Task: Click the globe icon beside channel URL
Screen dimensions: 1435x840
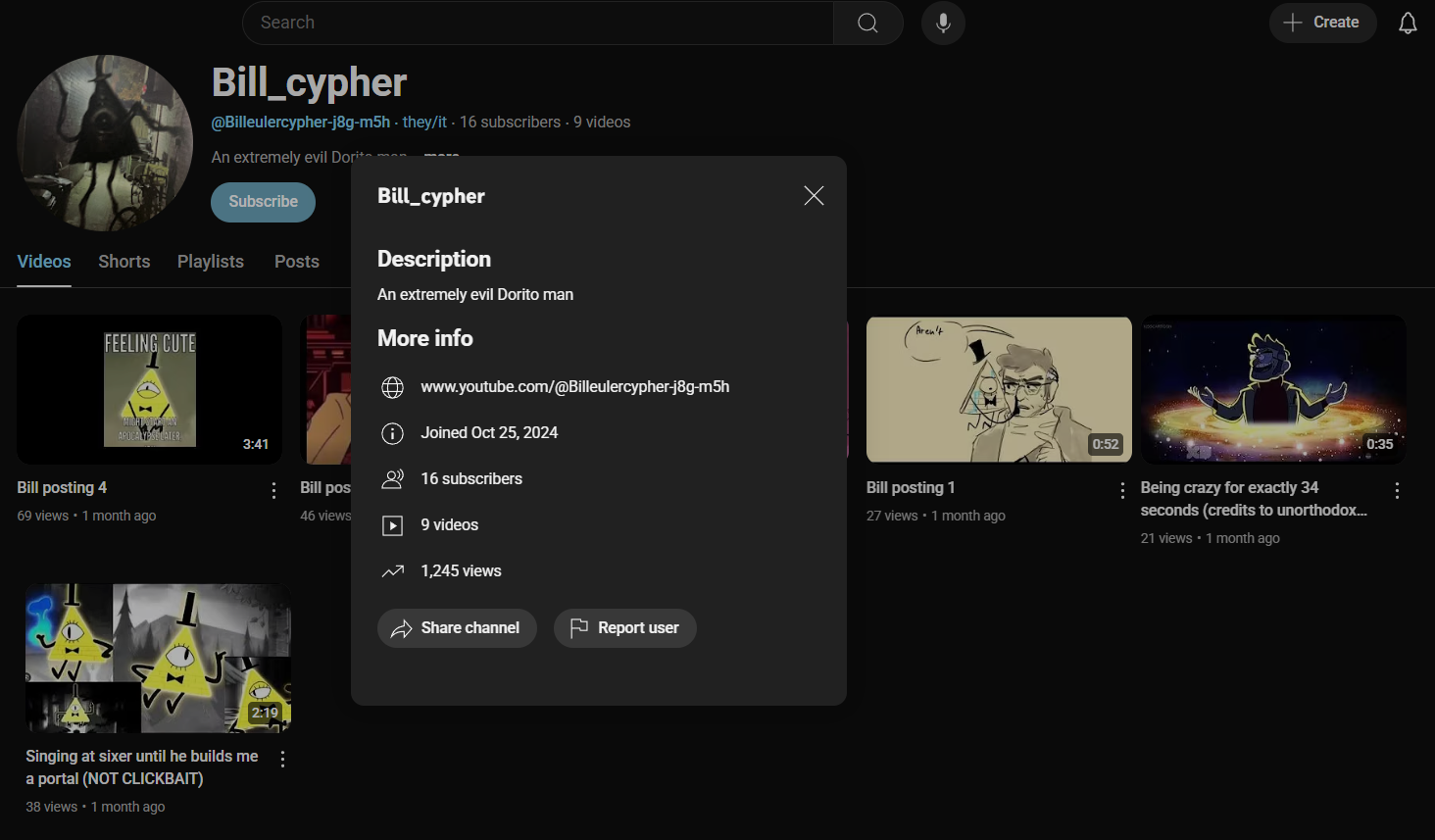Action: (392, 387)
